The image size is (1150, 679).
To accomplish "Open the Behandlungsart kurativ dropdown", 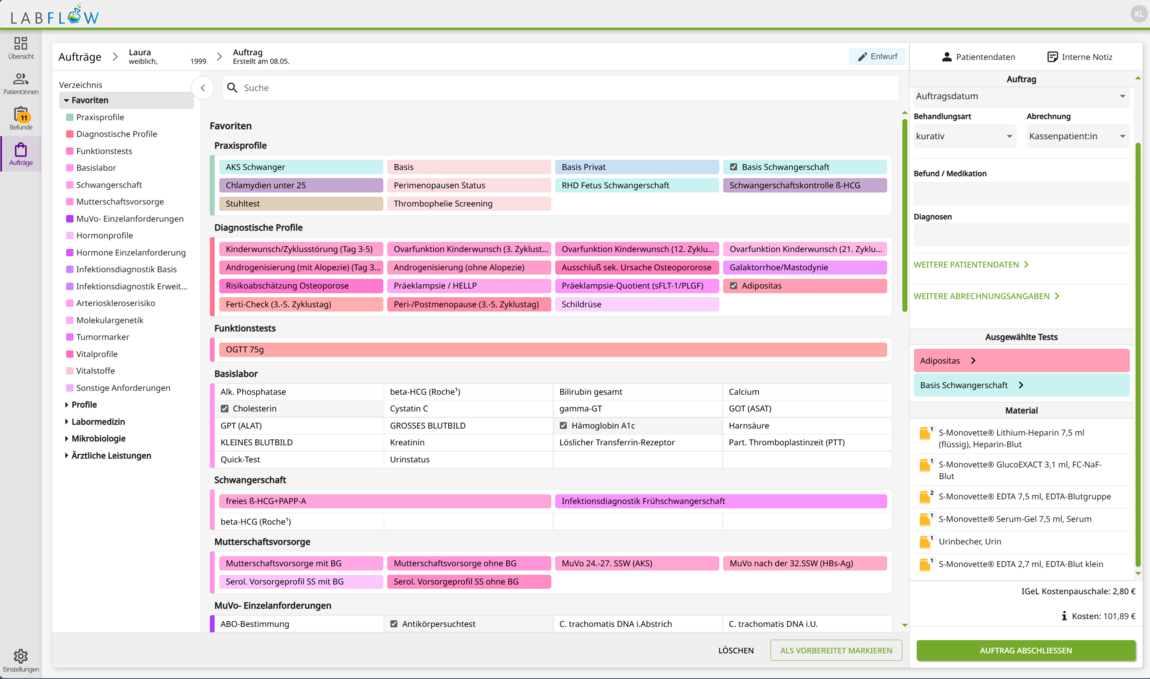I will point(964,136).
